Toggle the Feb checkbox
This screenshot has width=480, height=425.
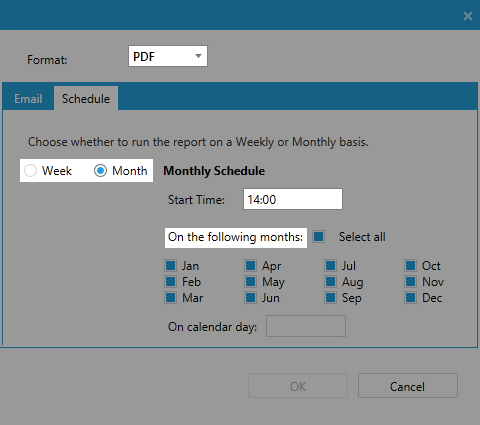coord(170,282)
